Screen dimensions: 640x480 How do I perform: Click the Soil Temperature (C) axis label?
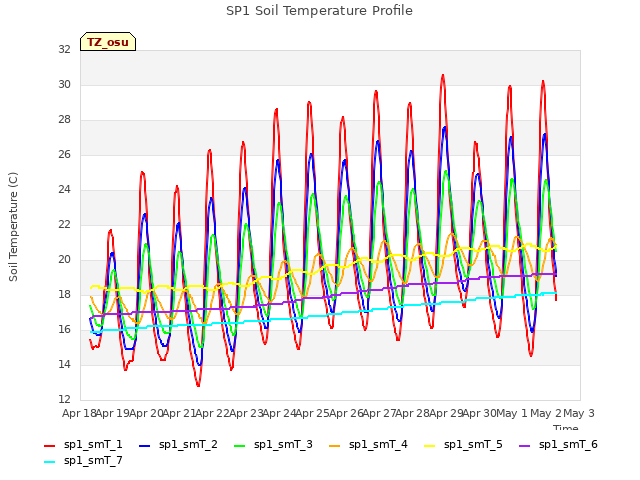13,227
